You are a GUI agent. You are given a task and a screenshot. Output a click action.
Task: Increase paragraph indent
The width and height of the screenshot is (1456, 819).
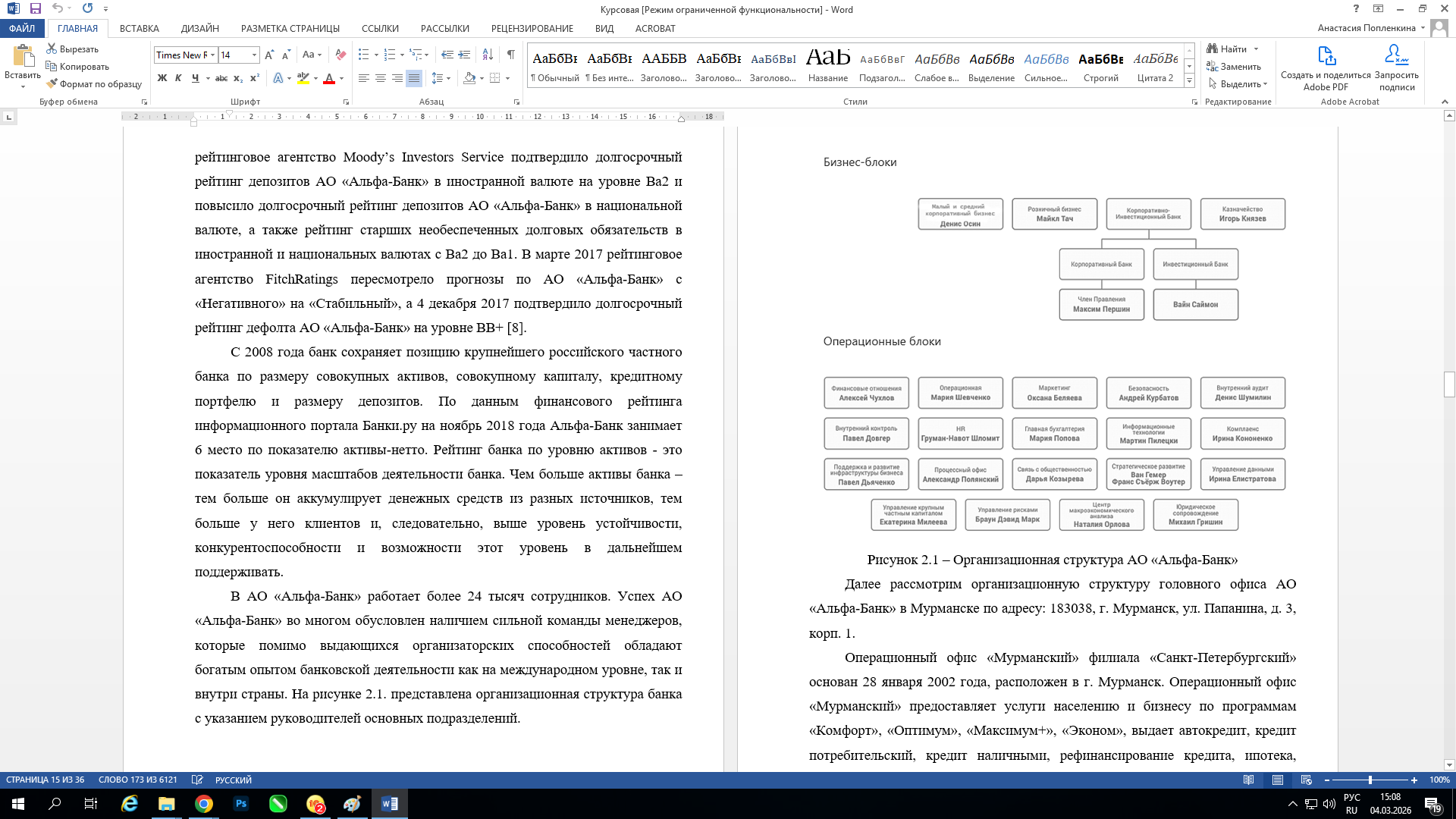tap(465, 55)
